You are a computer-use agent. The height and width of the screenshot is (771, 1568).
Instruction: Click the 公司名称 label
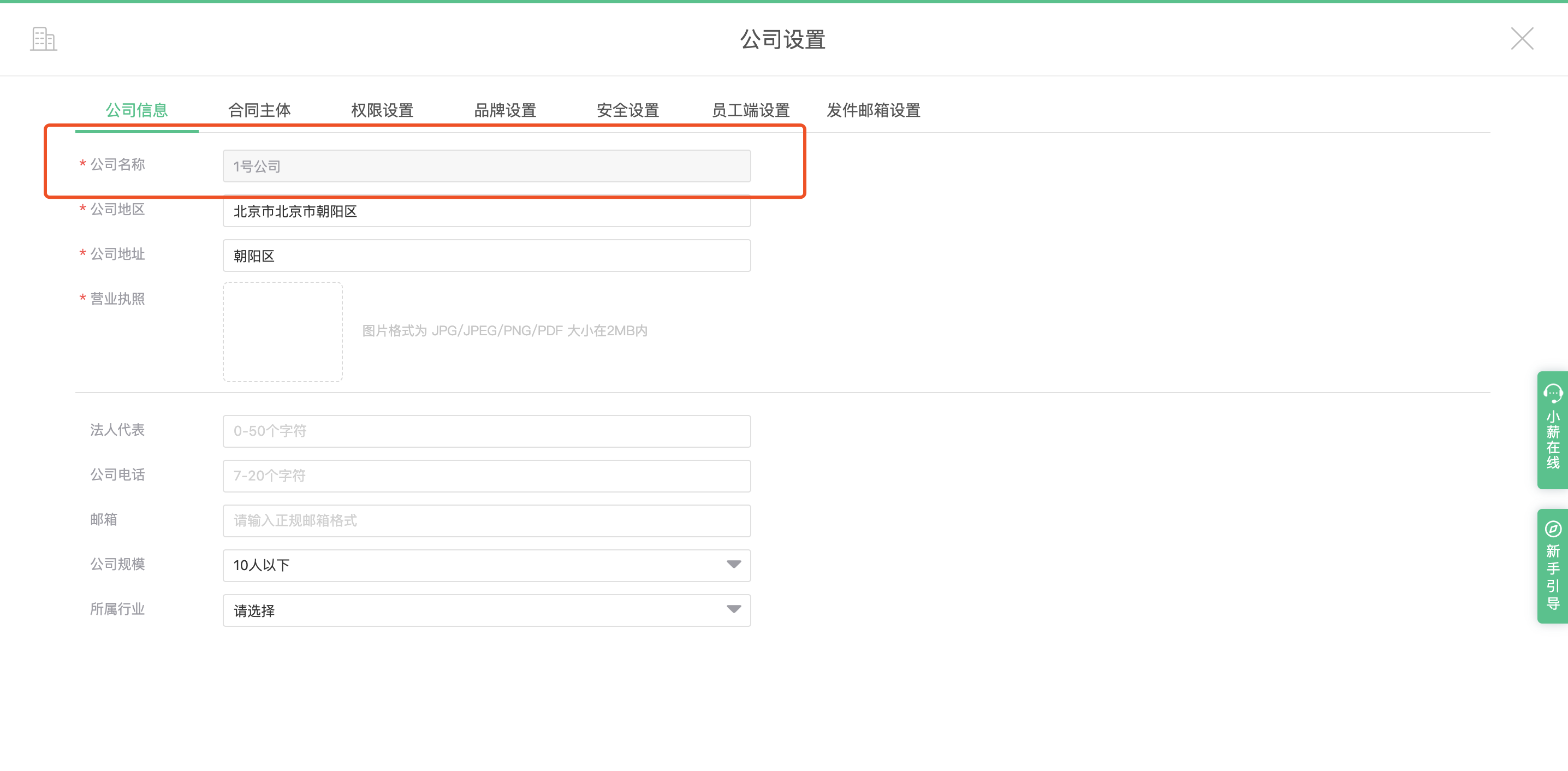(117, 164)
